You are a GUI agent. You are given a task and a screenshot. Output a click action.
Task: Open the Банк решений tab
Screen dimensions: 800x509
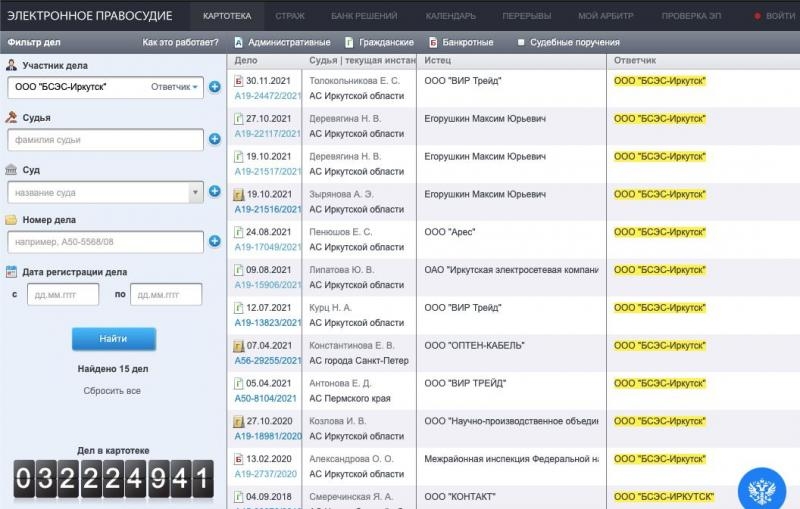tap(364, 16)
